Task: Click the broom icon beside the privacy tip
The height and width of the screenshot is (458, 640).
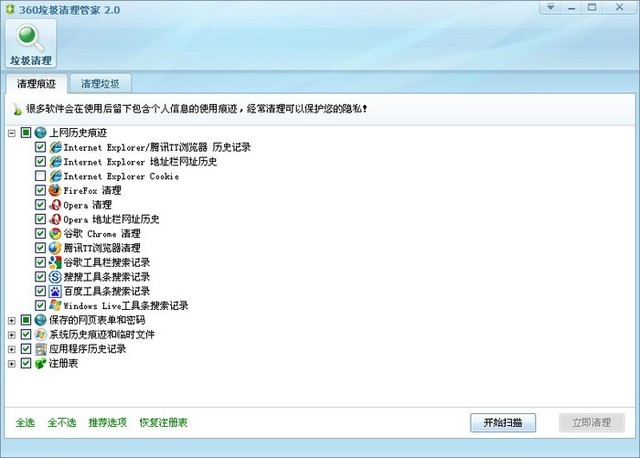Action: tap(17, 109)
